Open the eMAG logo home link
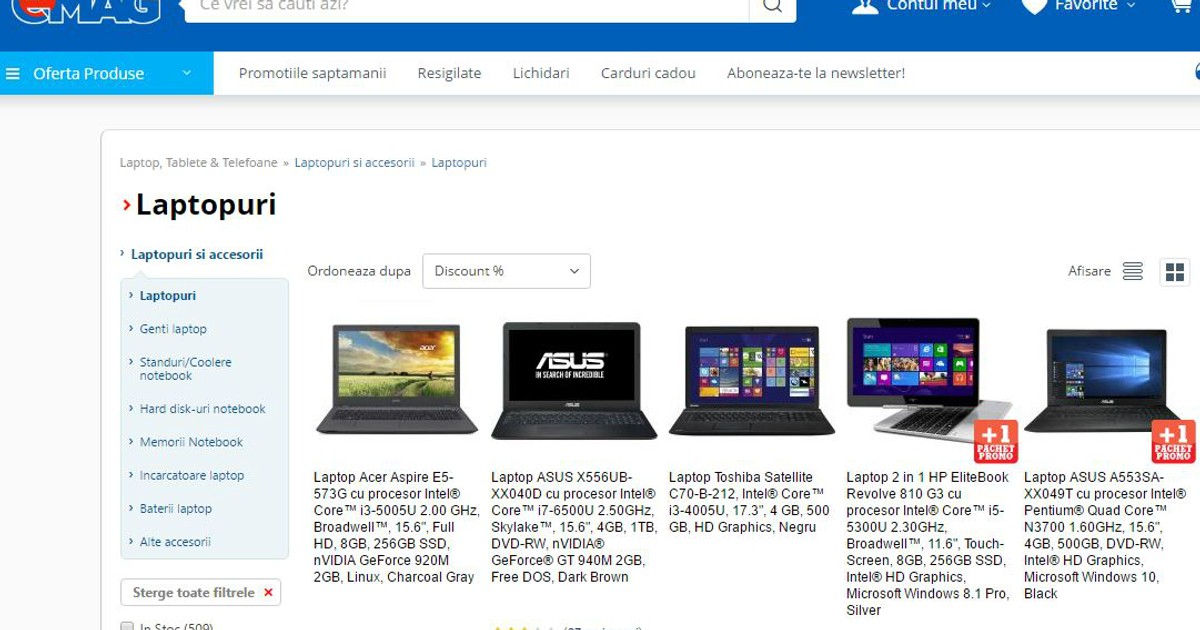1200x630 pixels. 86,10
